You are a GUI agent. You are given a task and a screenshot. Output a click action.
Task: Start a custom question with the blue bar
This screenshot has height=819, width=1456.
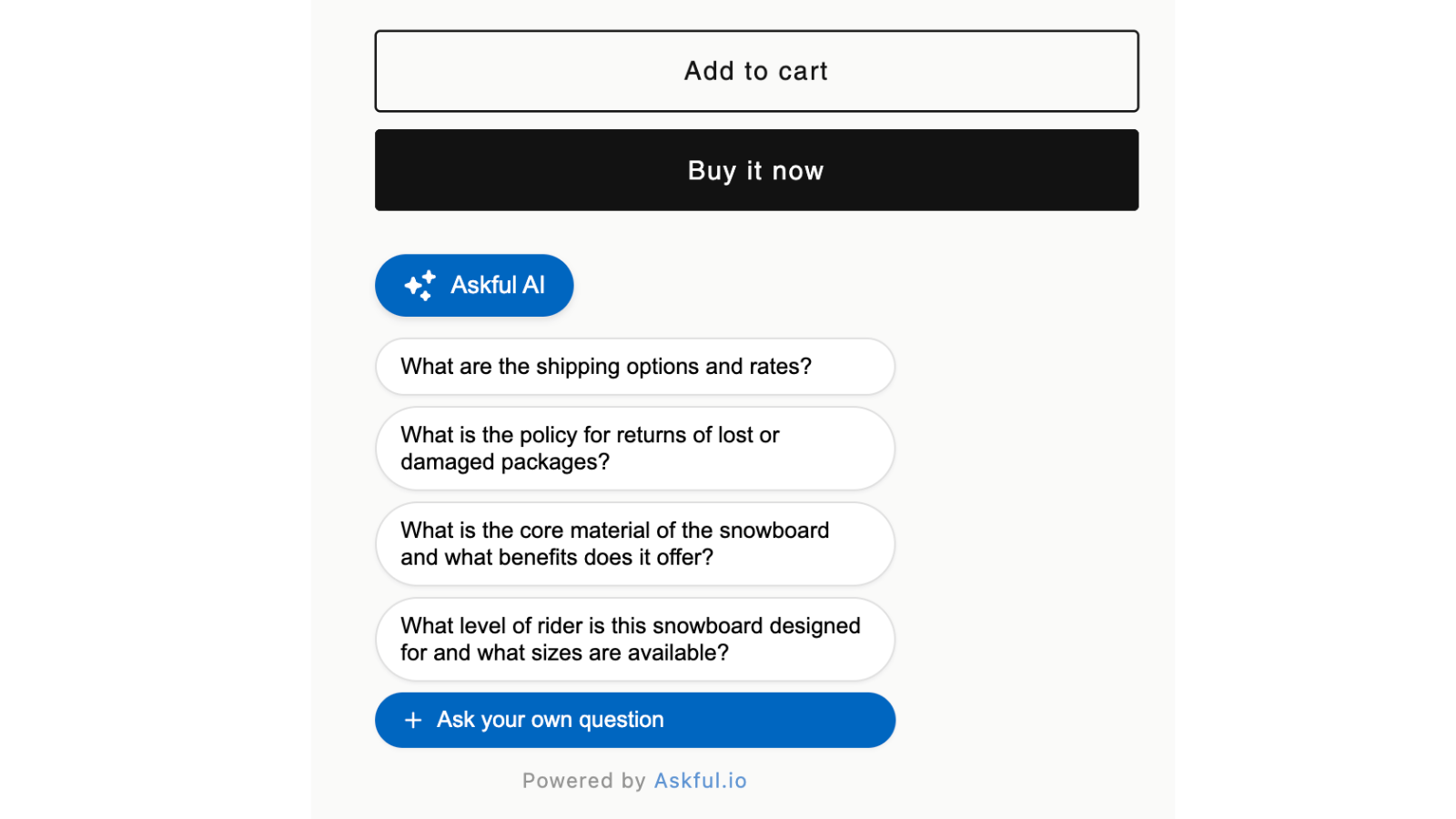click(x=635, y=720)
